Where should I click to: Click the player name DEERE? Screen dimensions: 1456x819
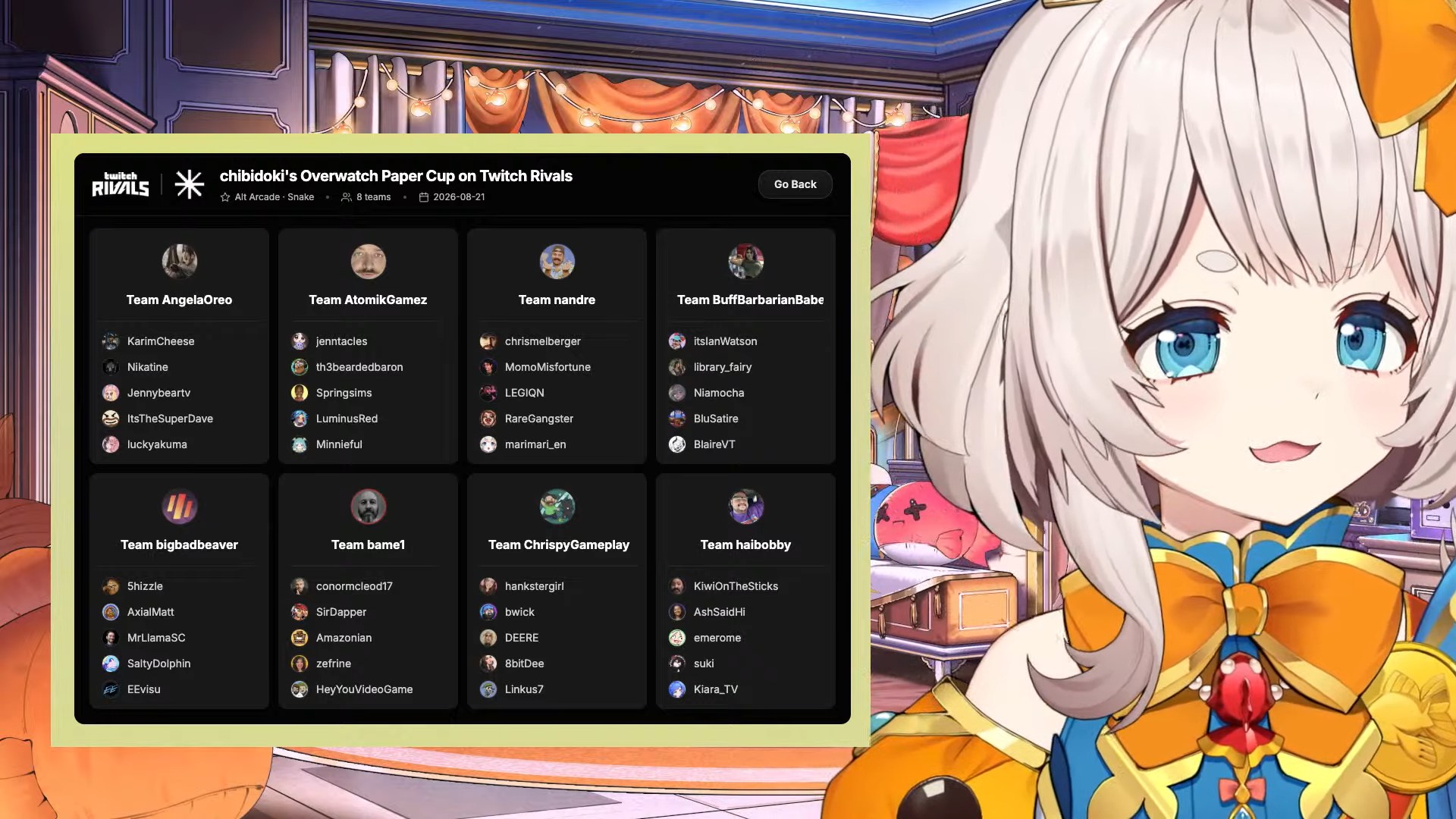(x=522, y=638)
